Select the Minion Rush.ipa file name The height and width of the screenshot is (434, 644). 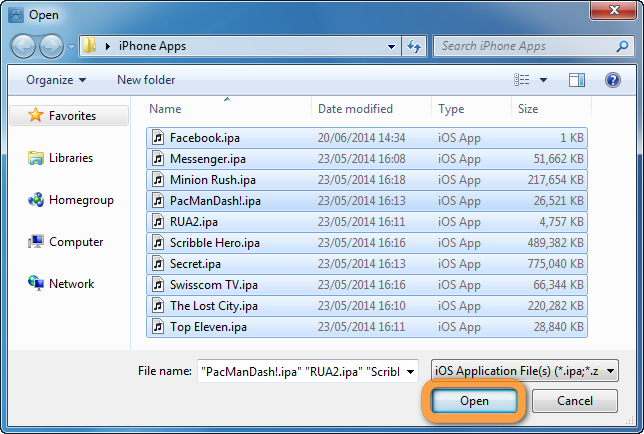(213, 179)
